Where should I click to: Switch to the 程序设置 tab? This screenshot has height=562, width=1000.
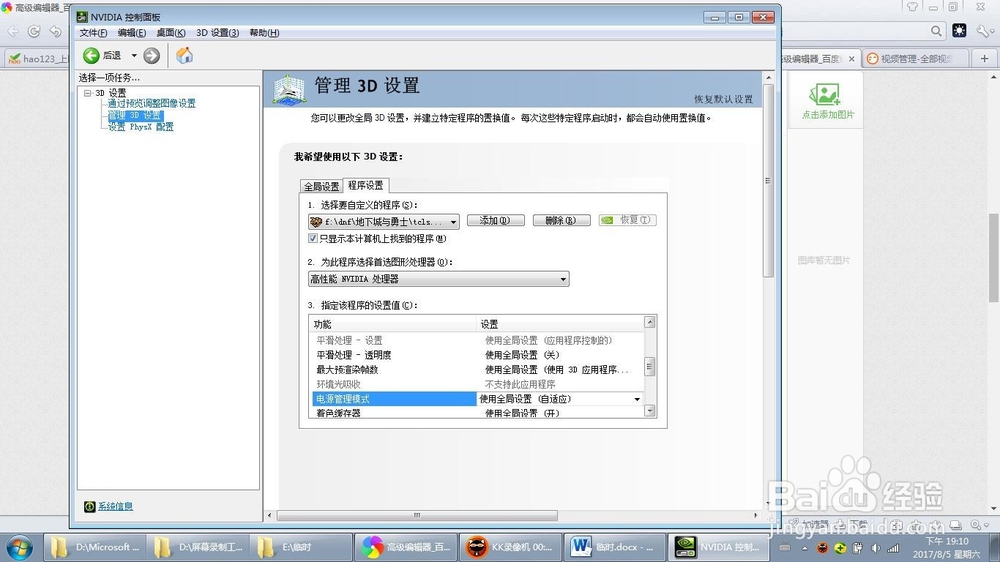coord(365,185)
